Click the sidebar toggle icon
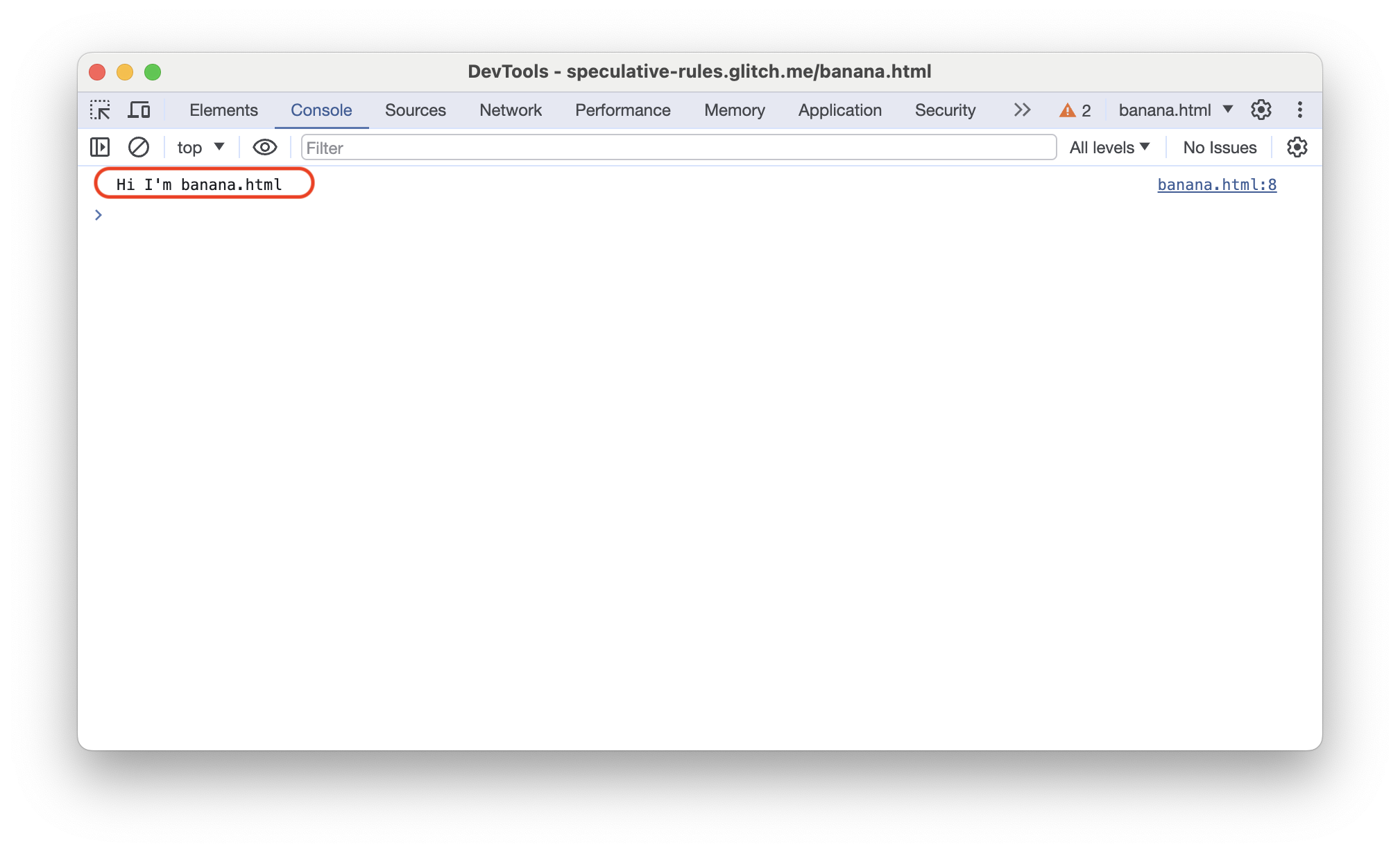This screenshot has height=853, width=1400. pyautogui.click(x=99, y=147)
